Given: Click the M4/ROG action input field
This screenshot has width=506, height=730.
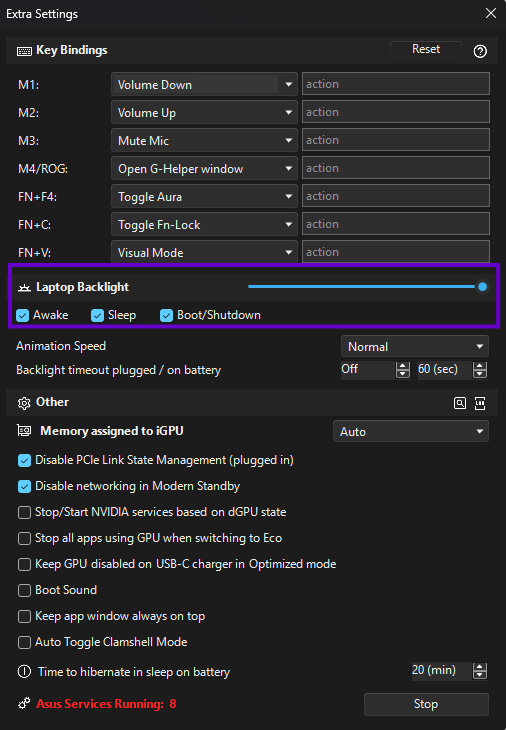Looking at the screenshot, I should tap(396, 168).
